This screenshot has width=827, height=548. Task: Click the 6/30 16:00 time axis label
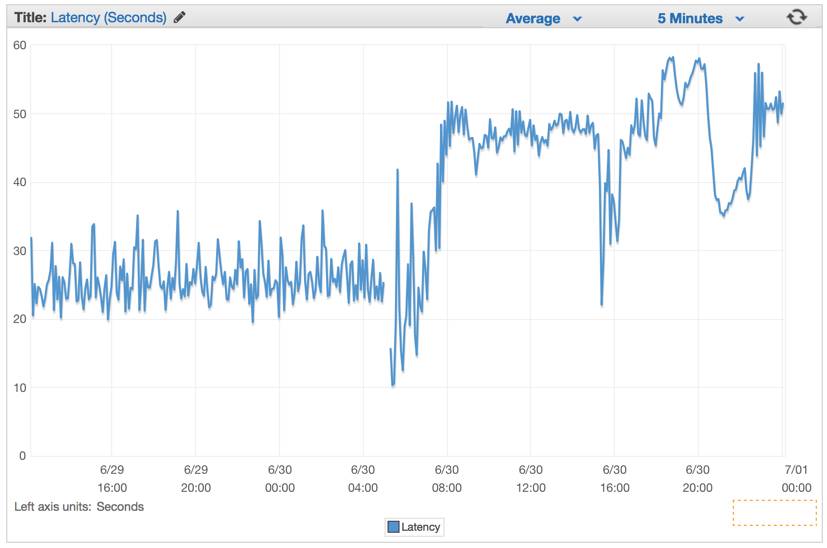click(614, 478)
